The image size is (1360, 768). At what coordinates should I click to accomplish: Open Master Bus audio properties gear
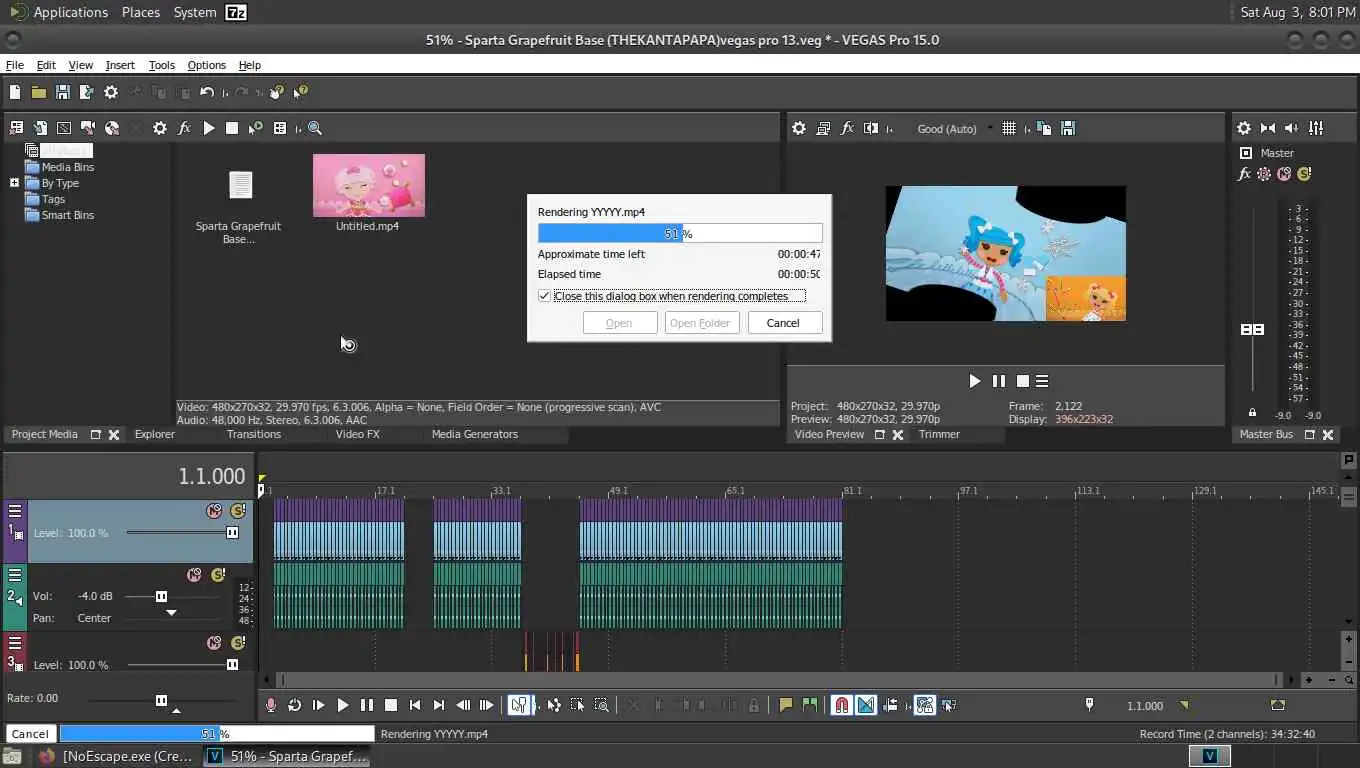(1244, 128)
